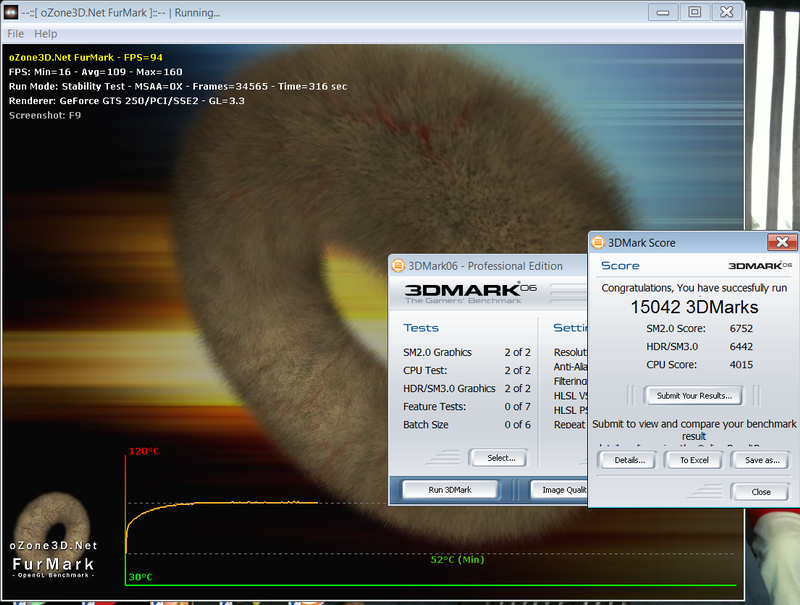The image size is (800, 605).
Task: Open the File menu in FurMark
Action: (15, 34)
